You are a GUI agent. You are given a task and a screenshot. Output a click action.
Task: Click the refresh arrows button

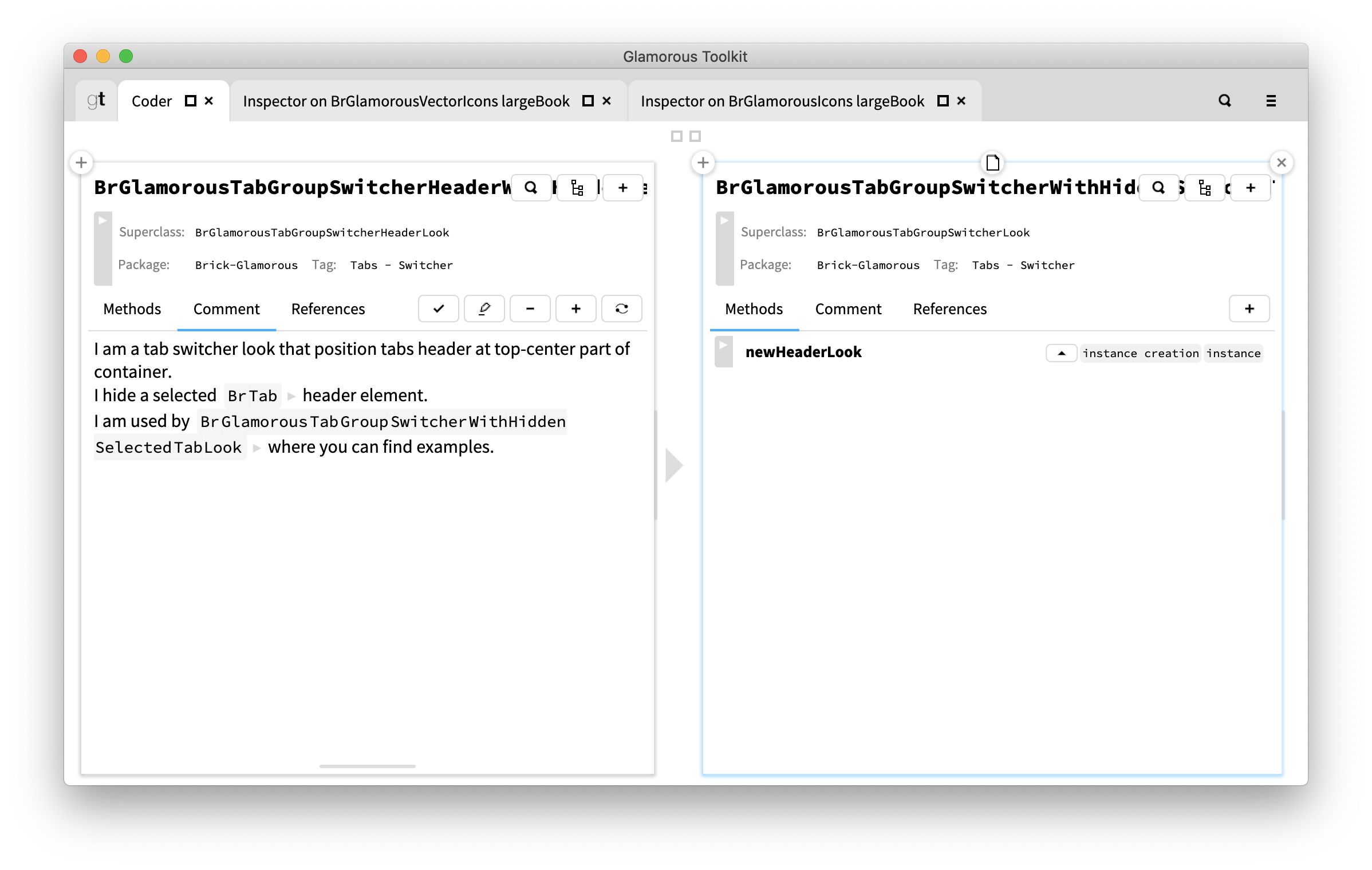[622, 309]
